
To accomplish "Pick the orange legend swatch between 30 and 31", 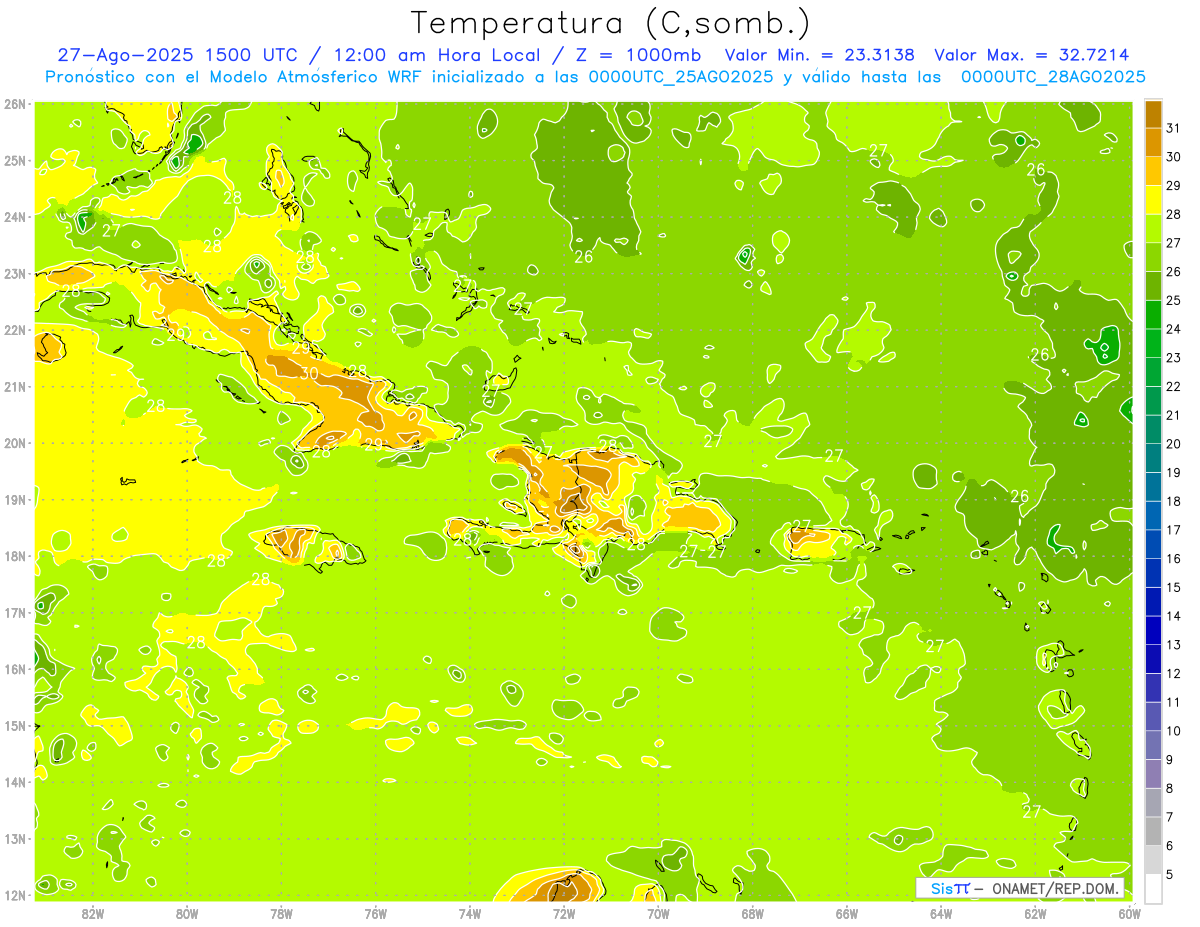I will coord(1153,142).
